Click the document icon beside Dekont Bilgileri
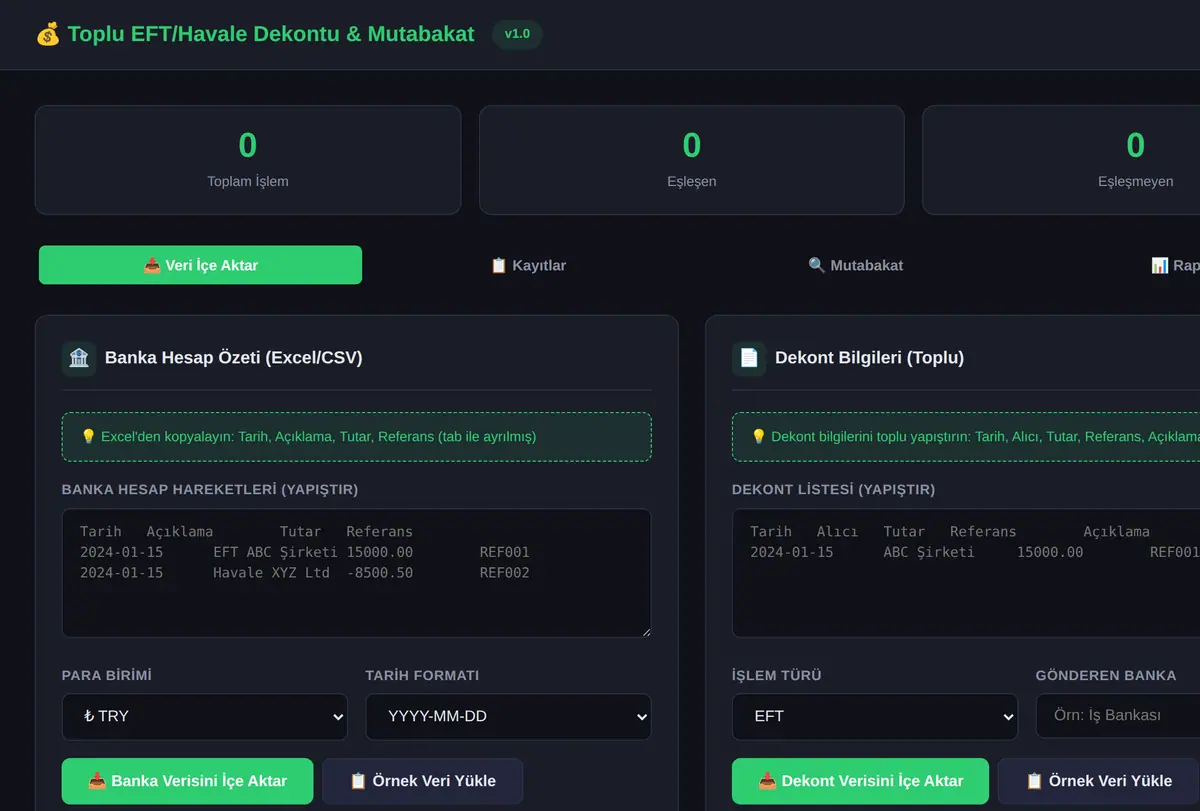 749,358
